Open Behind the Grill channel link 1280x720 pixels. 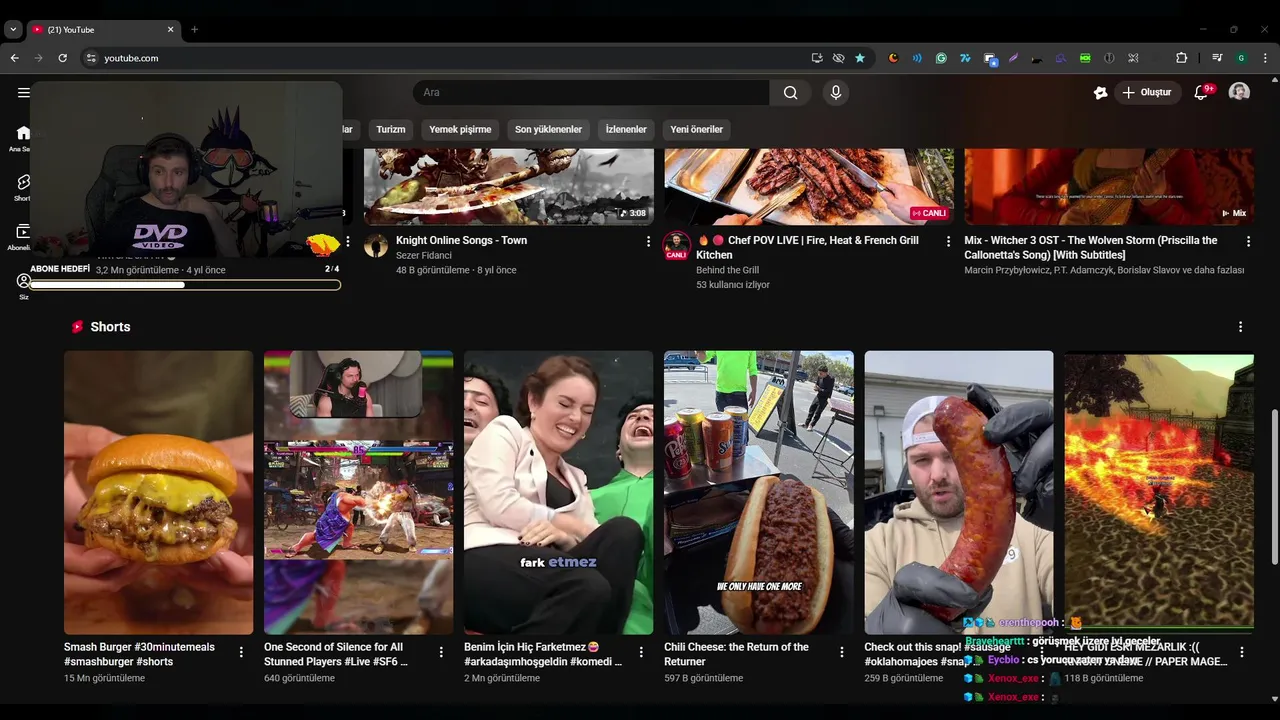727,270
